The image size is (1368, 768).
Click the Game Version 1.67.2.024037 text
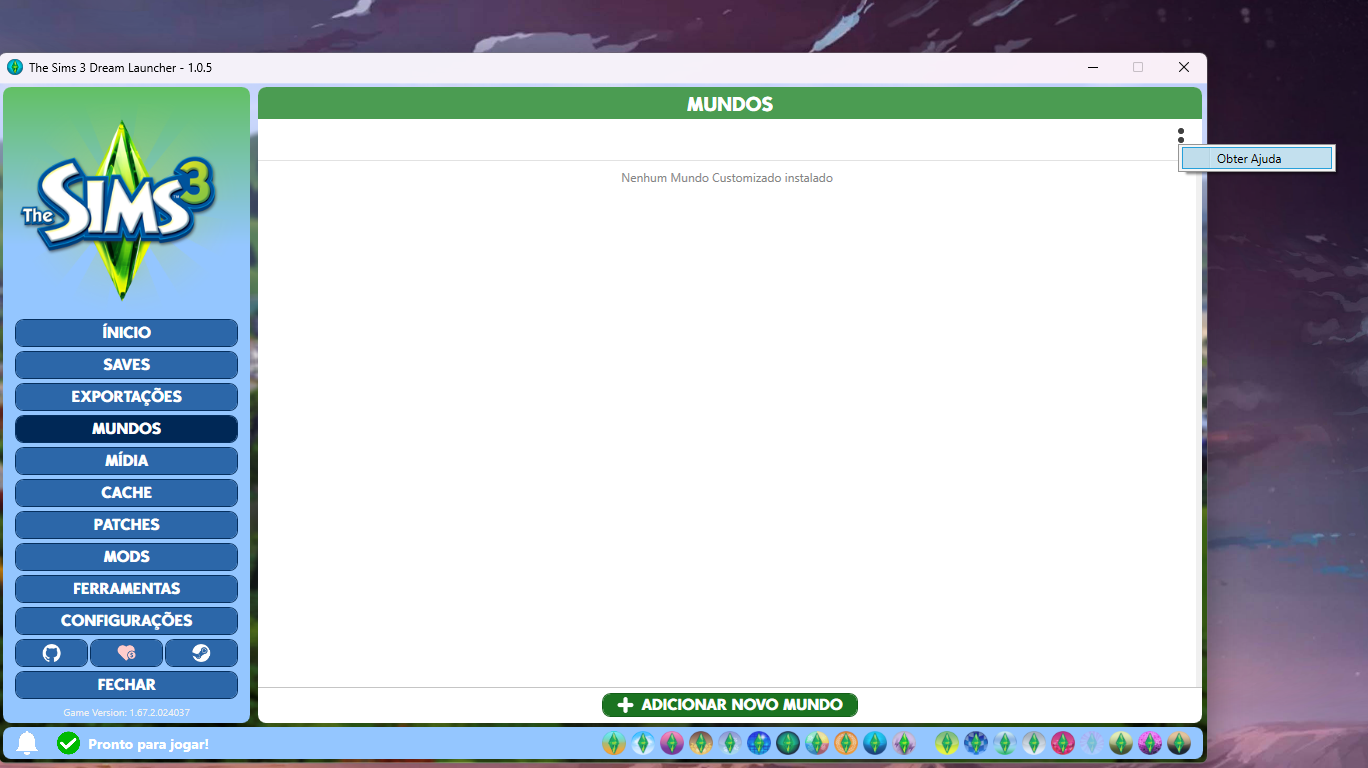126,713
